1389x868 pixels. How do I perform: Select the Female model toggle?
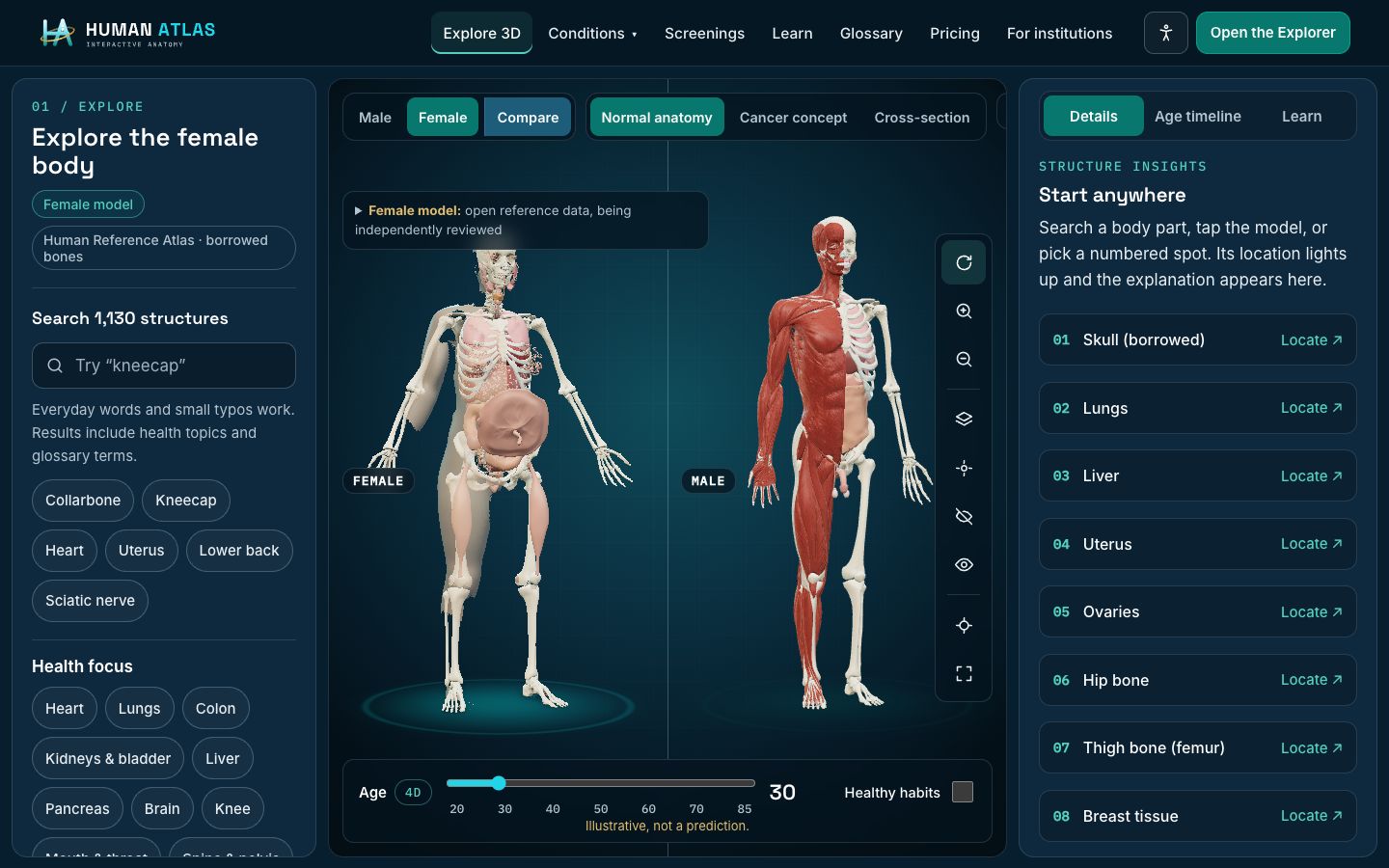pyautogui.click(x=443, y=118)
